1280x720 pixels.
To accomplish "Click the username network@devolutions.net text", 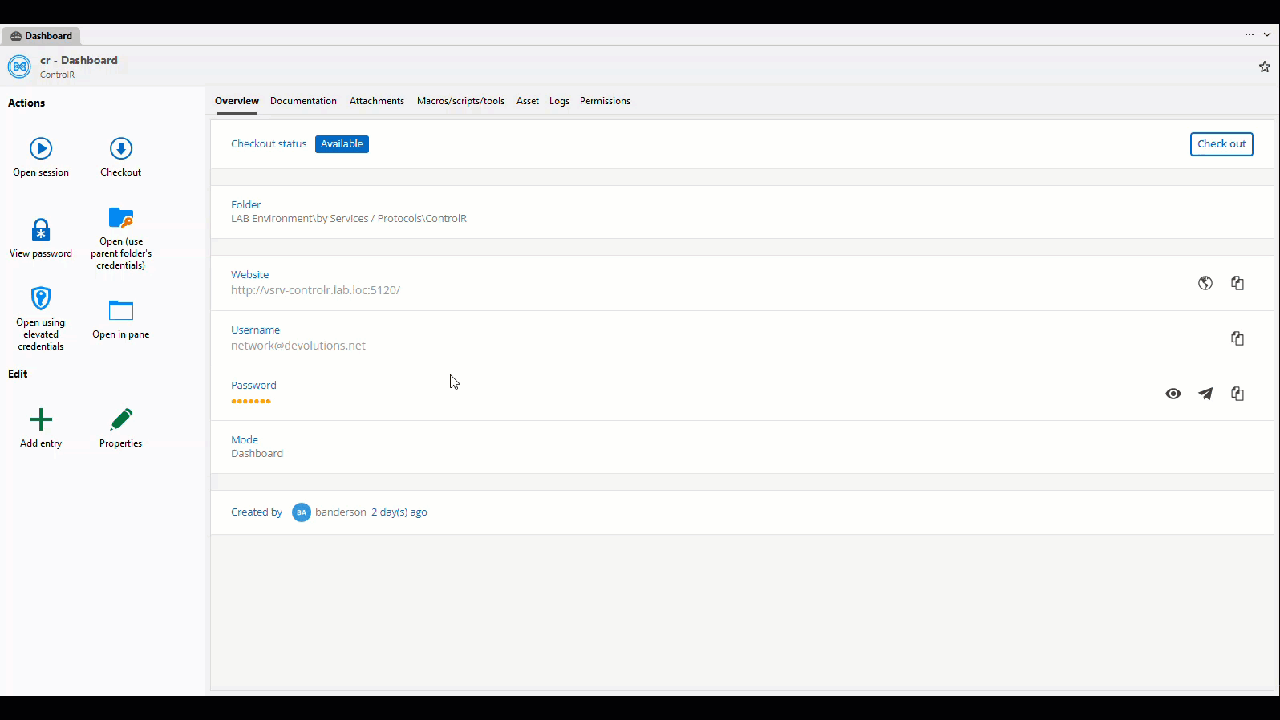I will coord(298,346).
